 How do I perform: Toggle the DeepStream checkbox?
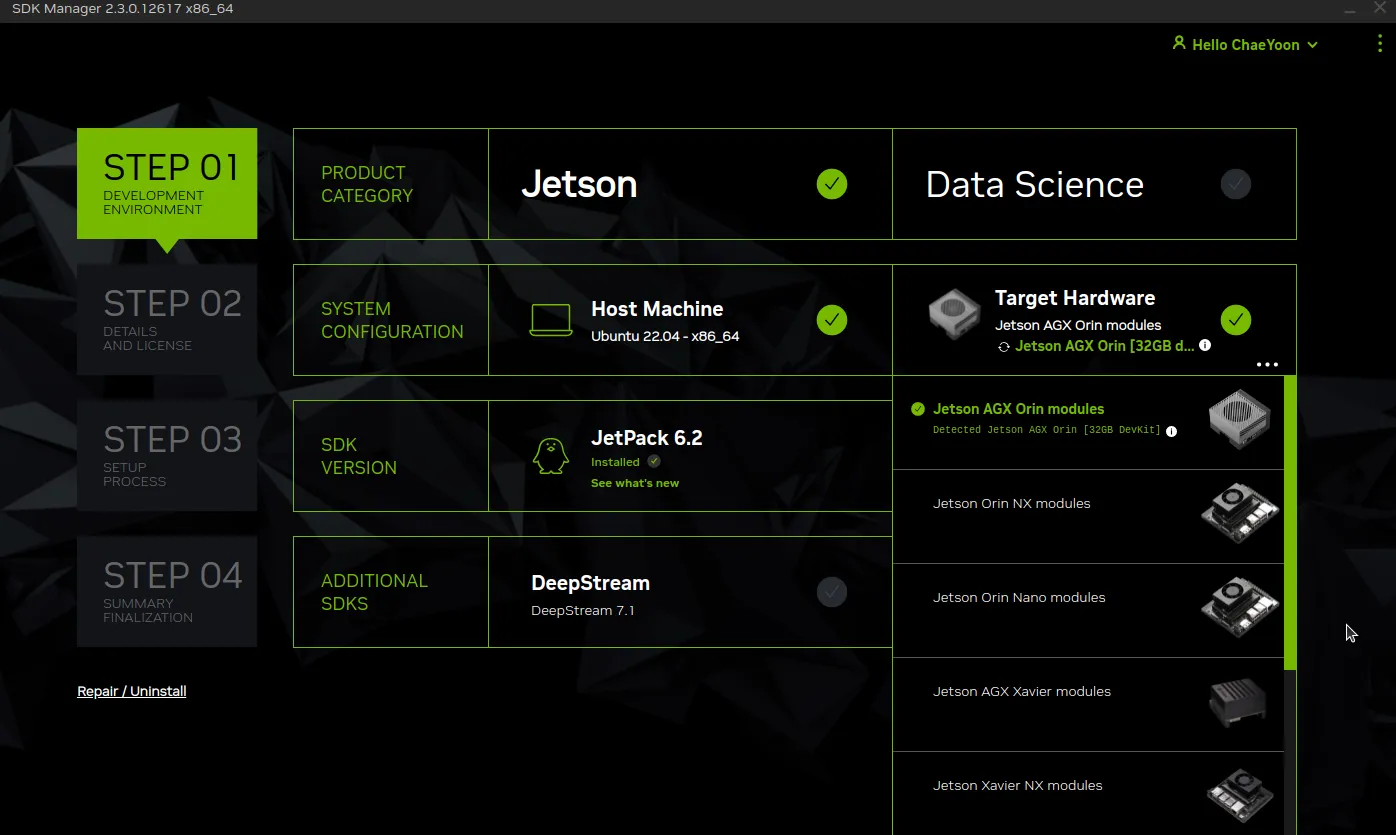[x=832, y=592]
